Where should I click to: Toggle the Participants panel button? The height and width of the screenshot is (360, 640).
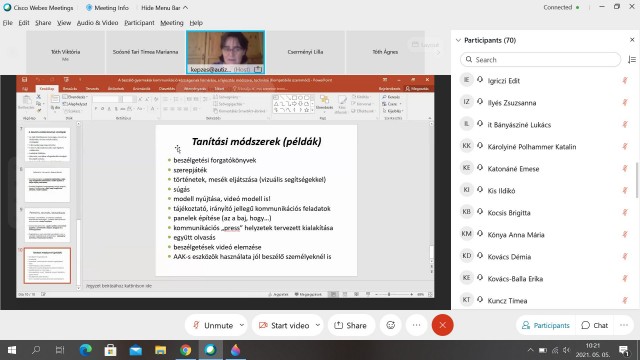coord(545,325)
